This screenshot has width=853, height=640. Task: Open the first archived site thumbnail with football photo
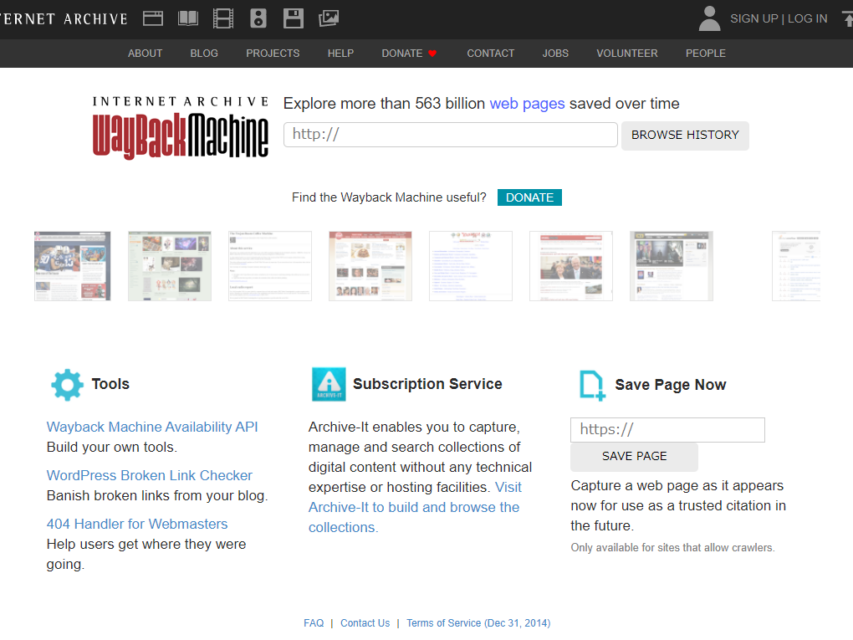click(x=72, y=266)
